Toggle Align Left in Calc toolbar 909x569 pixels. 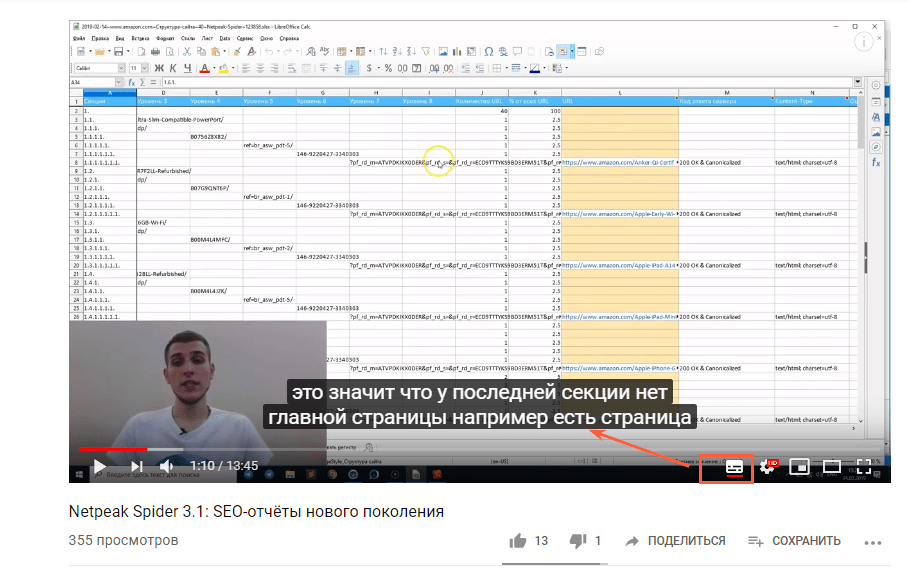(246, 68)
